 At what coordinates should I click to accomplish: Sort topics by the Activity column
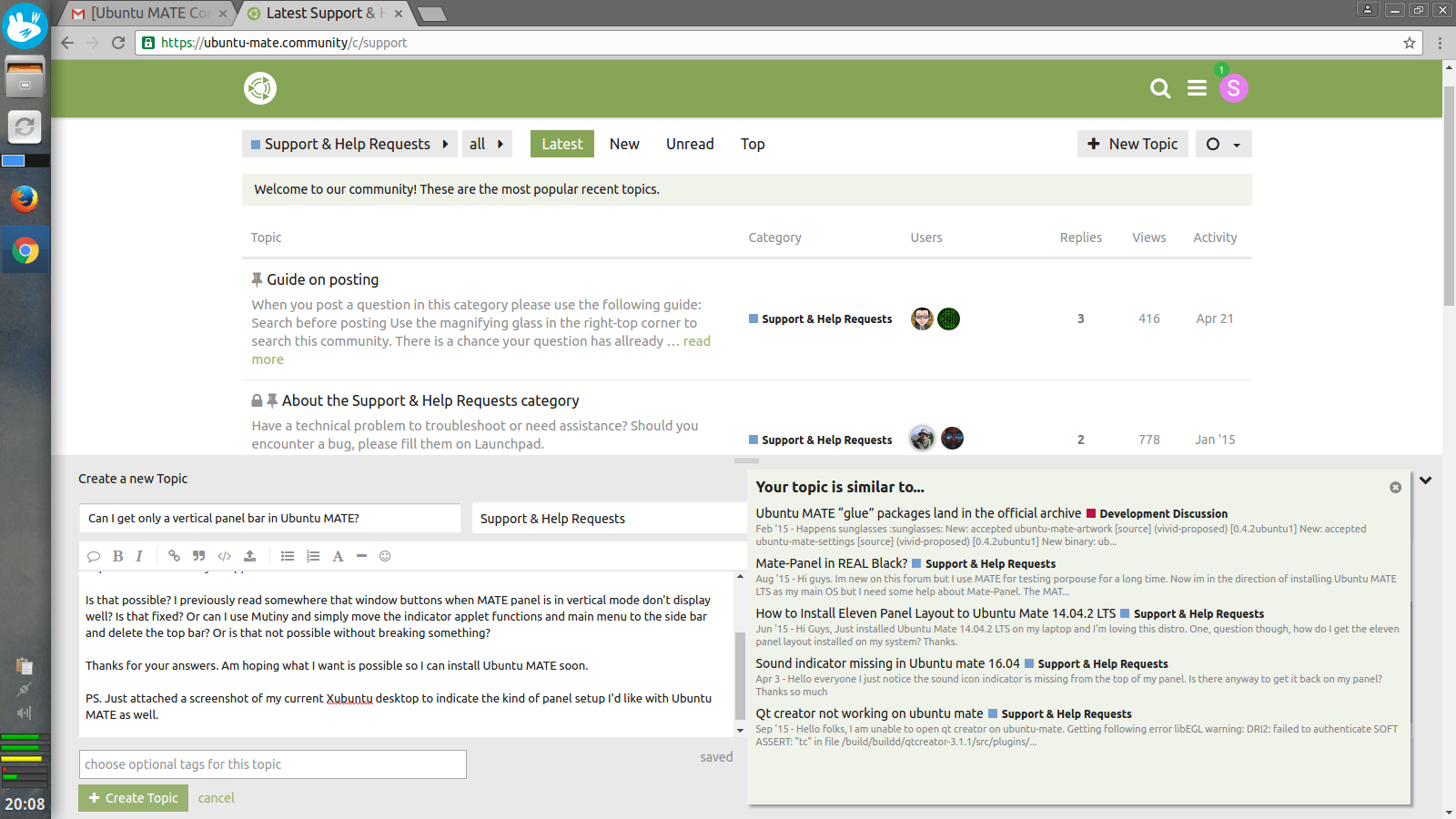coord(1215,238)
